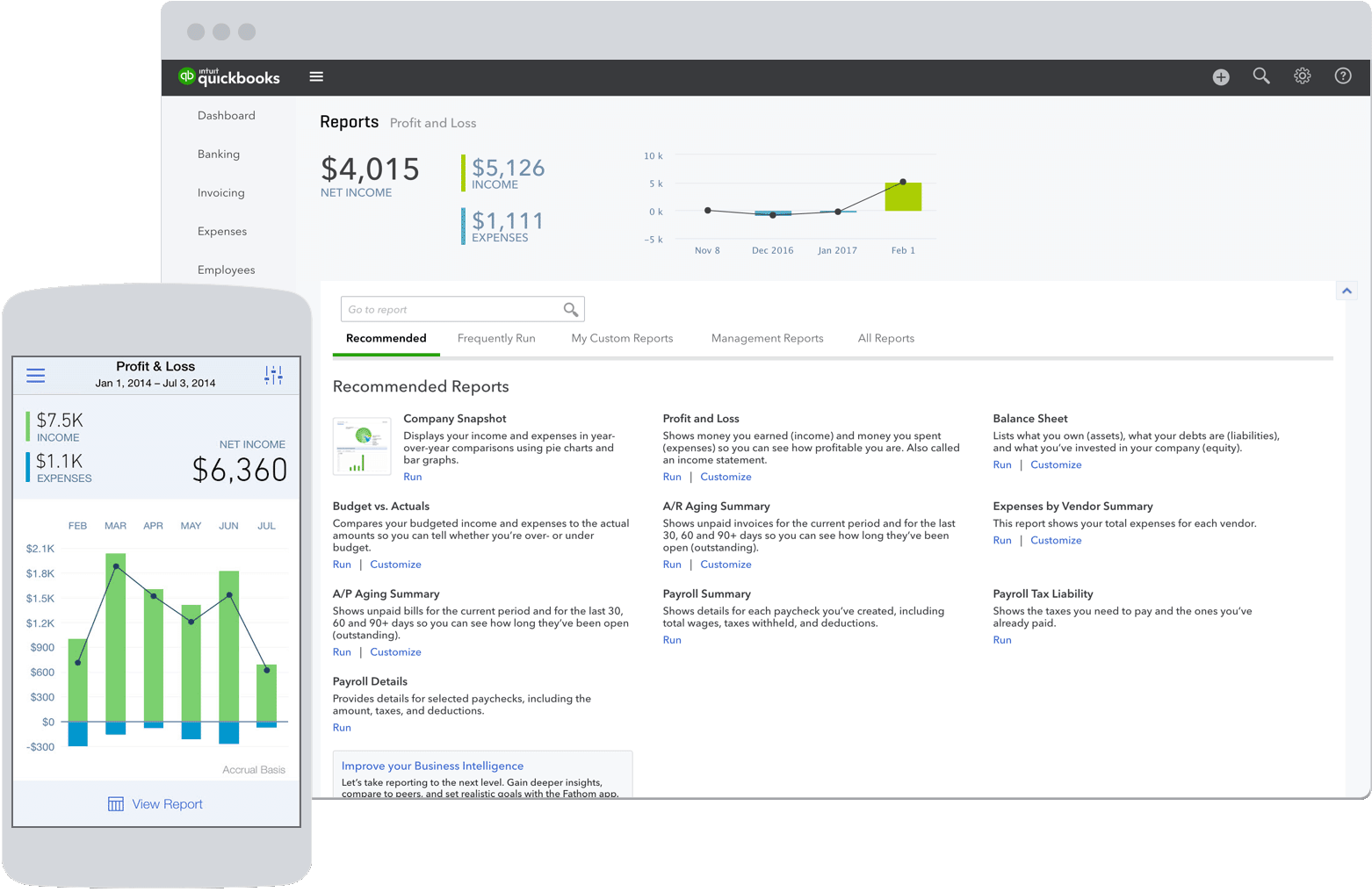Open the create plus icon
Image resolution: width=1372 pixels, height=892 pixels.
[x=1221, y=77]
